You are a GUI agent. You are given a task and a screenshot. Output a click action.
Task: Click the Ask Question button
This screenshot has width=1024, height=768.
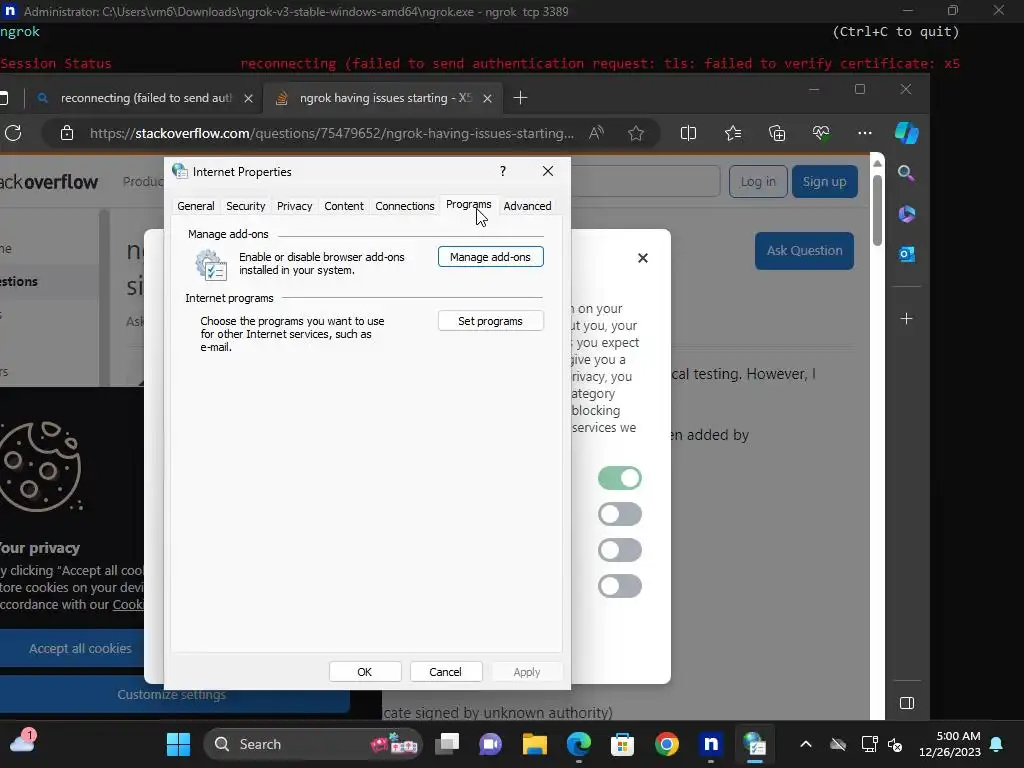pyautogui.click(x=805, y=251)
